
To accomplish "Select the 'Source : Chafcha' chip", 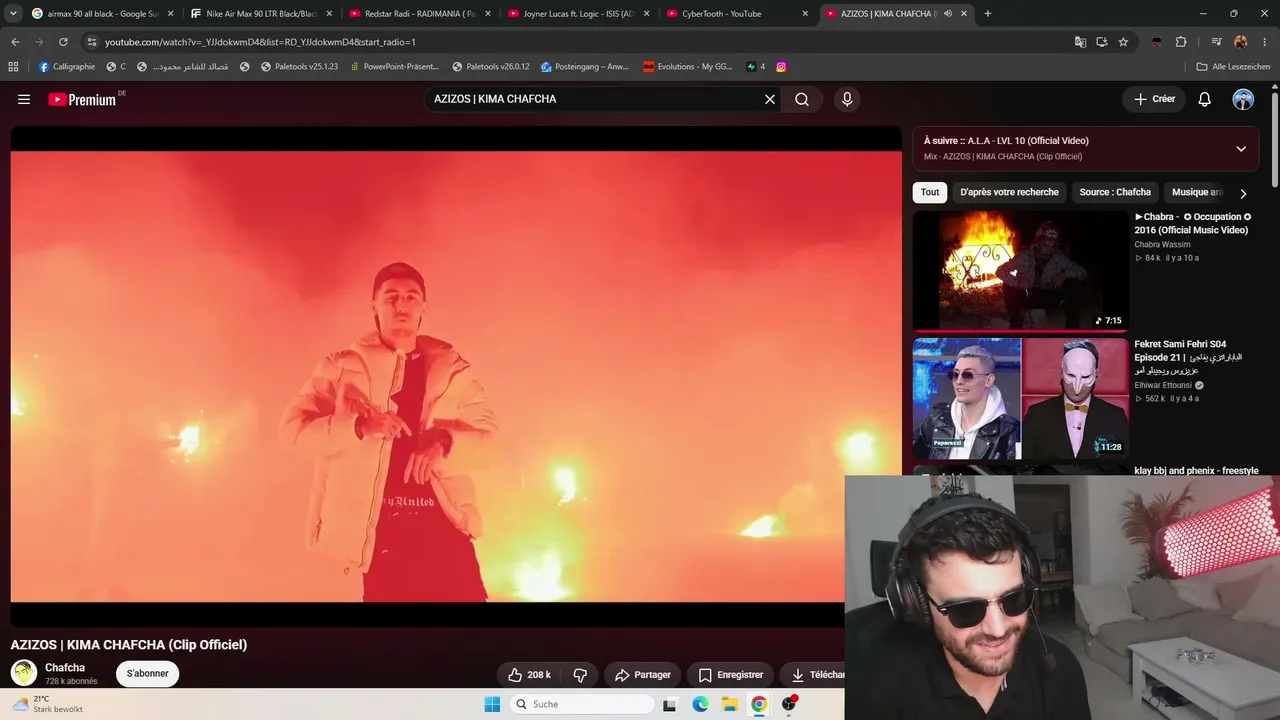I will click(x=1115, y=192).
